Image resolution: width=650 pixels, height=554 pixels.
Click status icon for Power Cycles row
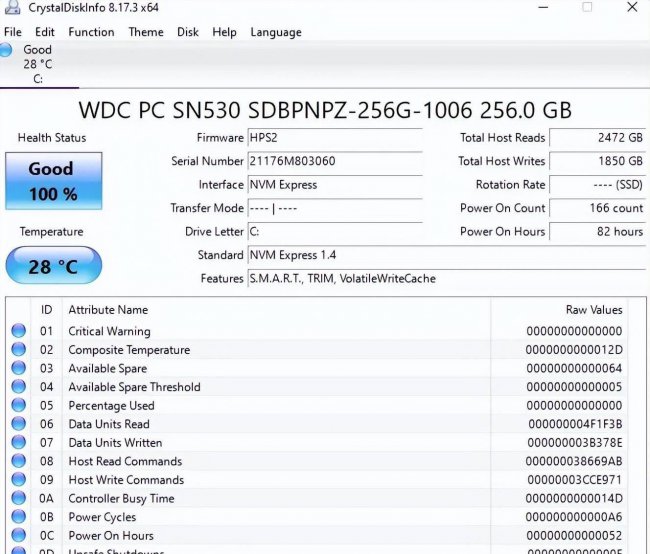[x=18, y=517]
